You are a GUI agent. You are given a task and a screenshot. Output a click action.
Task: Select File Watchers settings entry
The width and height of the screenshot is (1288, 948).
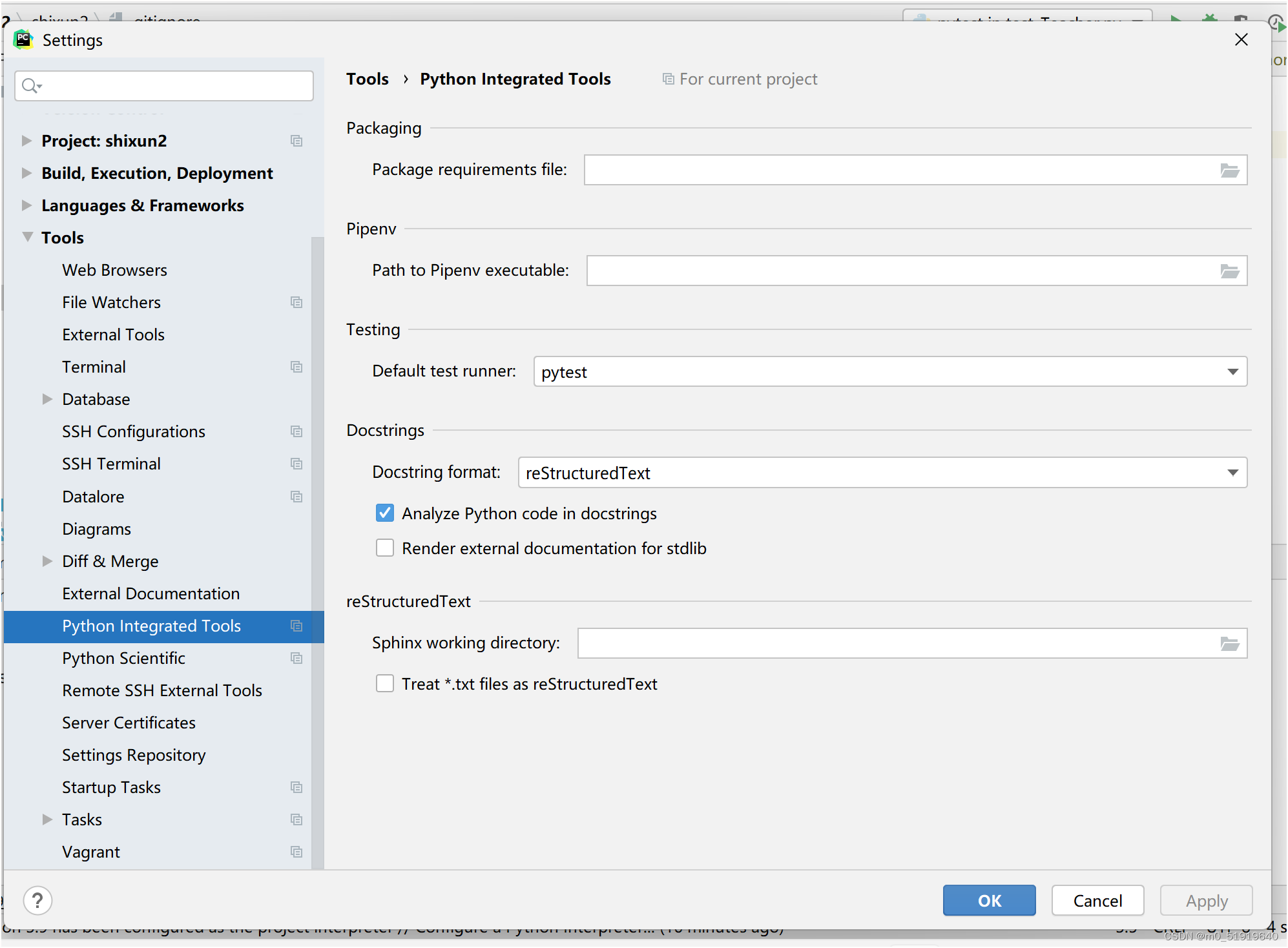coord(112,302)
